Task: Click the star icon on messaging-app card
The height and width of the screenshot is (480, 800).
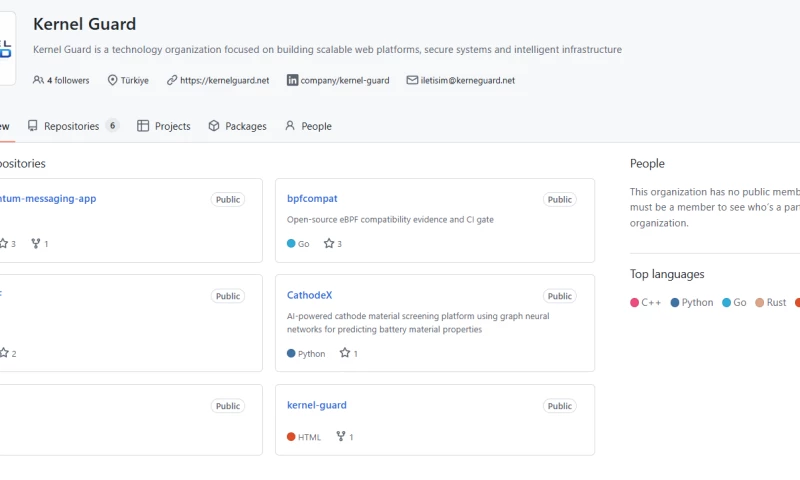Action: click(x=4, y=243)
